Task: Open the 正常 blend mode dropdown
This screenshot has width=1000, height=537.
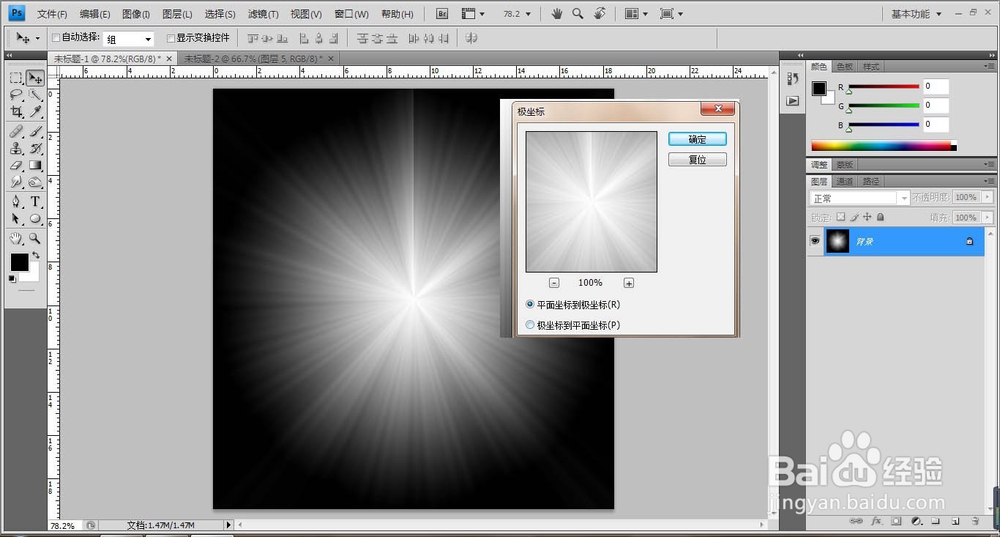Action: (x=859, y=198)
